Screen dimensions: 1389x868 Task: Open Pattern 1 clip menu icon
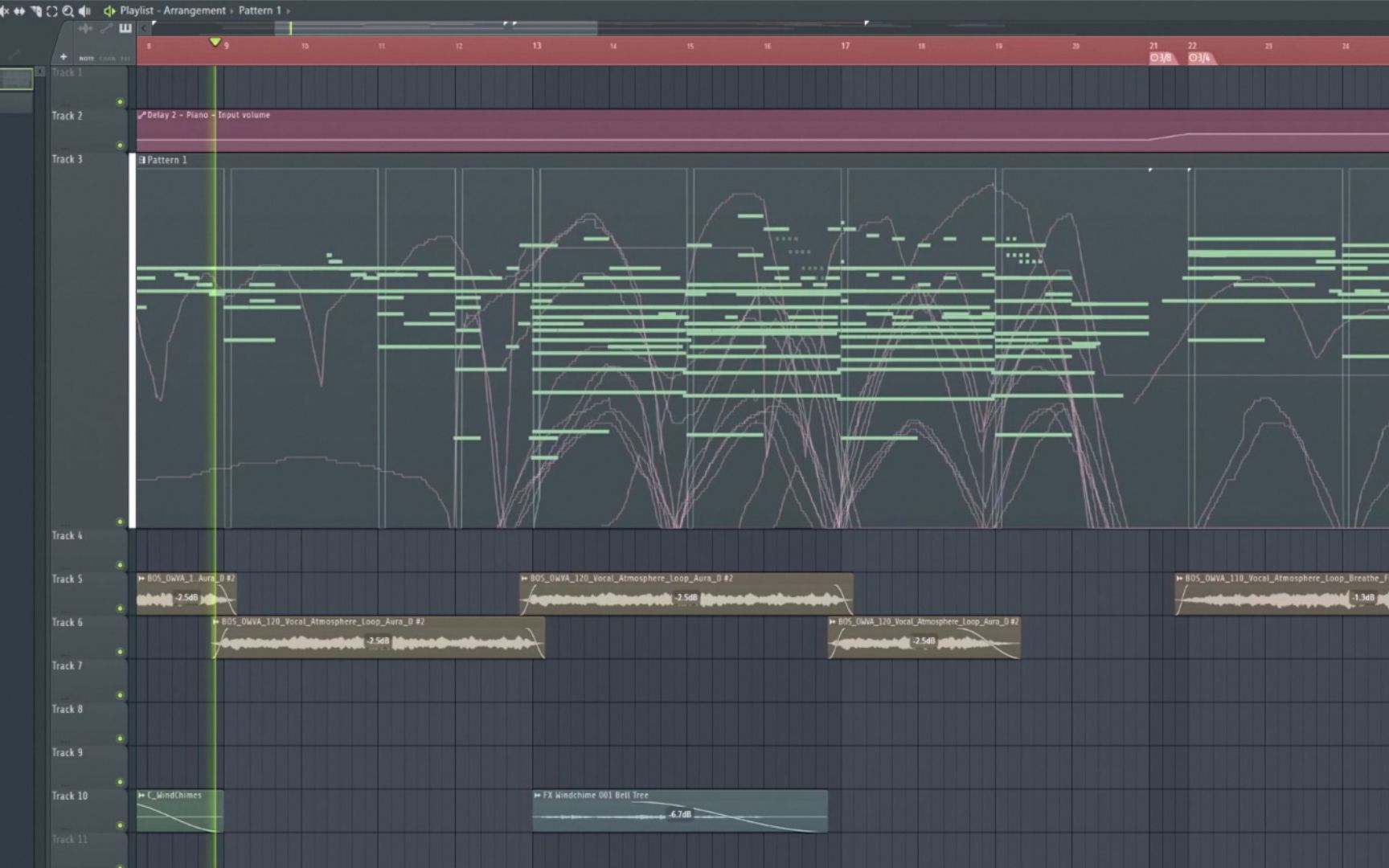pos(141,160)
